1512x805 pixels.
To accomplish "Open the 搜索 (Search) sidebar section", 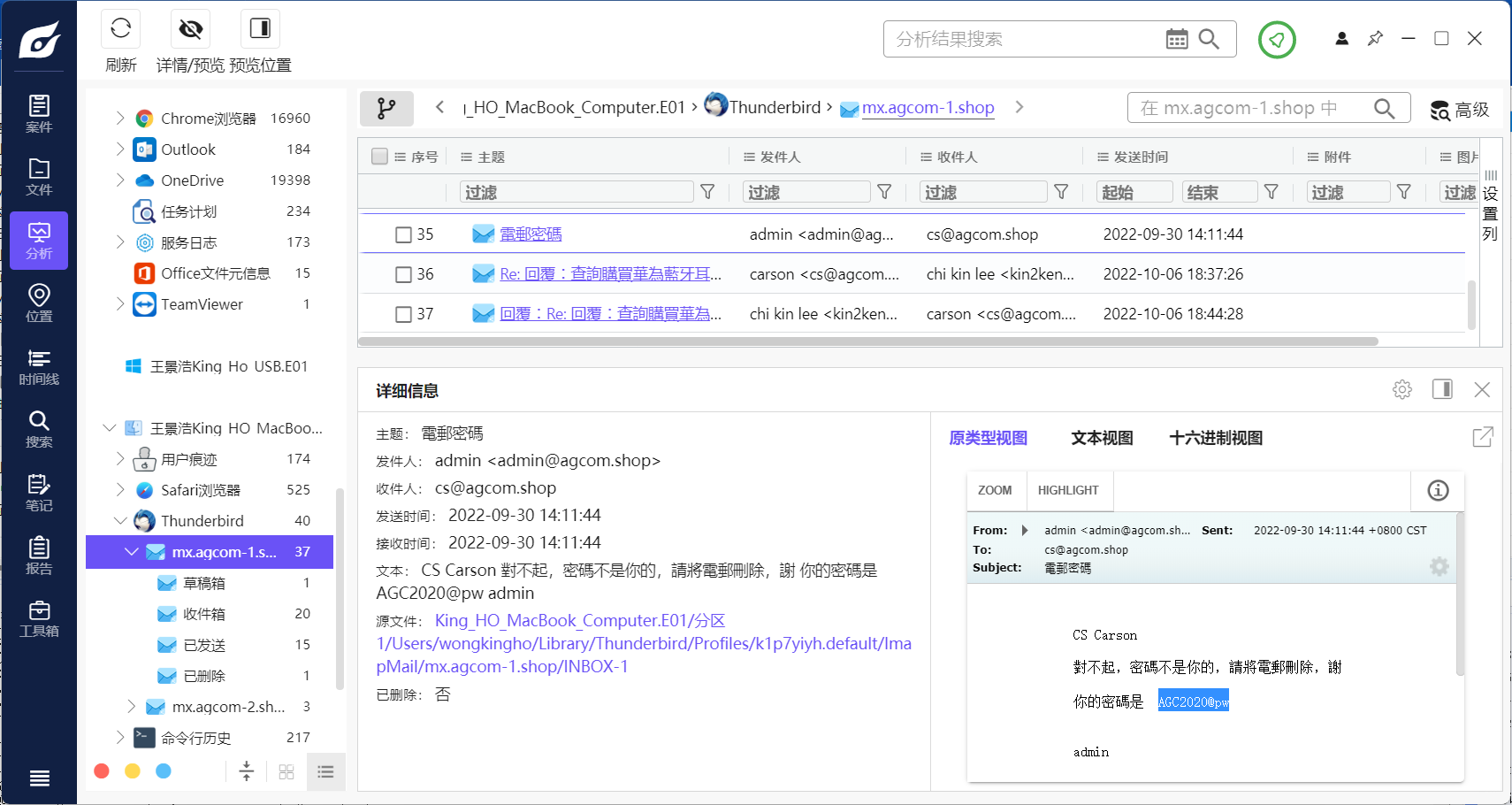I will (39, 430).
